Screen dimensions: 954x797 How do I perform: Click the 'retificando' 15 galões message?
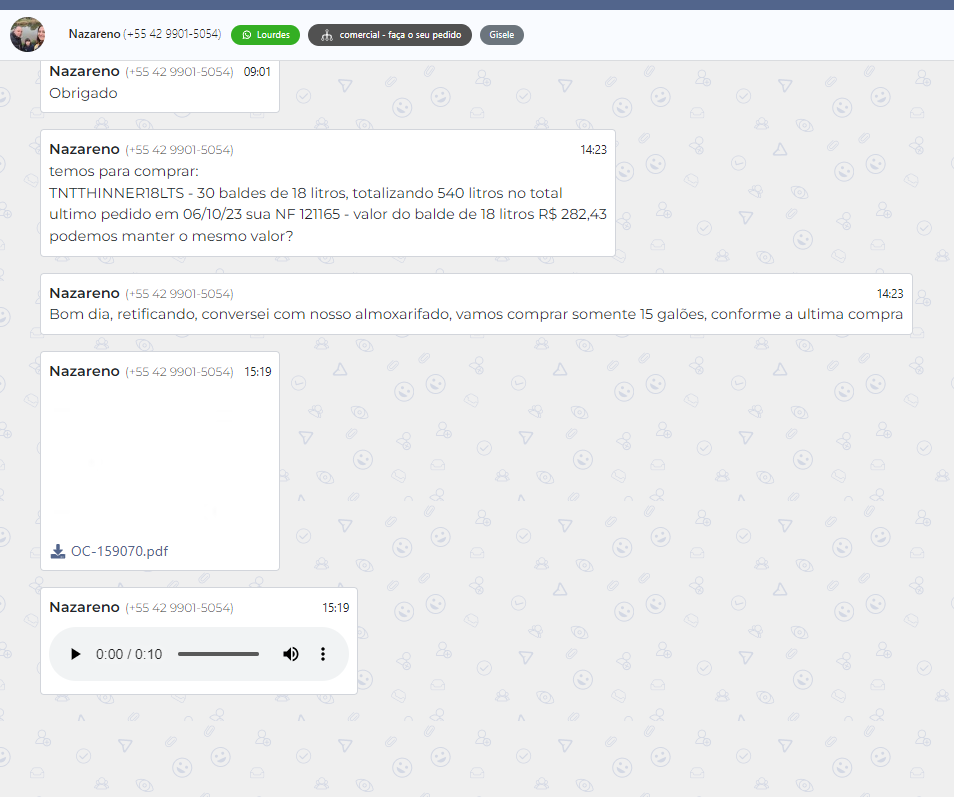point(475,314)
